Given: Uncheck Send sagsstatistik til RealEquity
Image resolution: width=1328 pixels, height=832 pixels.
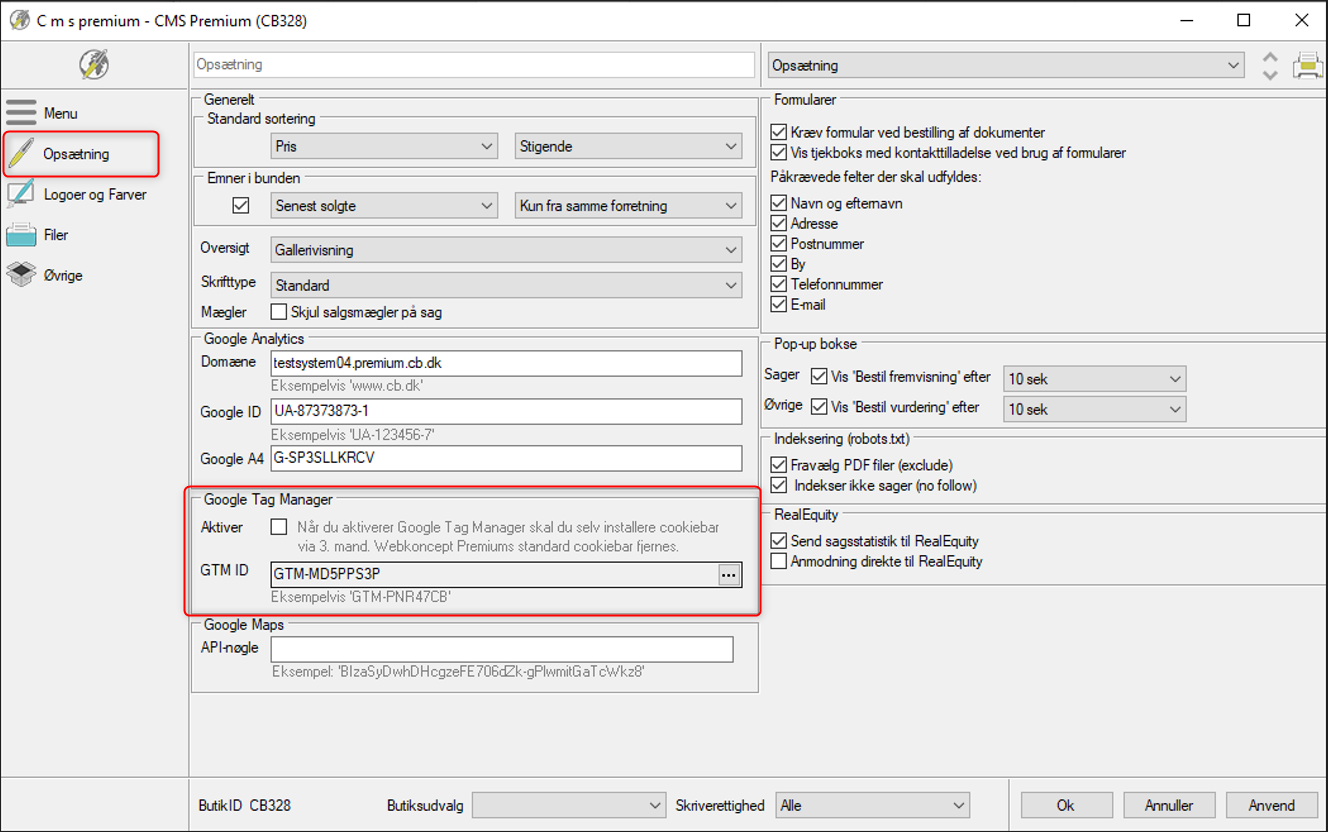Looking at the screenshot, I should (x=779, y=541).
